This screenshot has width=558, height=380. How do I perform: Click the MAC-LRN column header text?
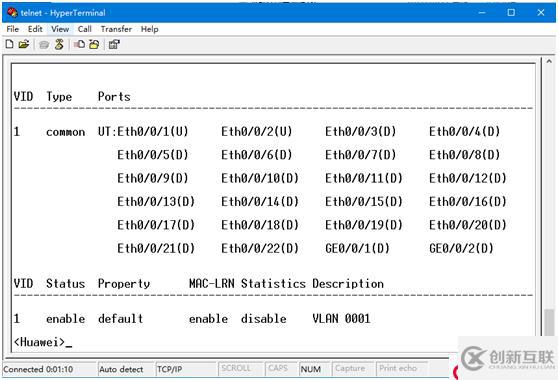[211, 284]
